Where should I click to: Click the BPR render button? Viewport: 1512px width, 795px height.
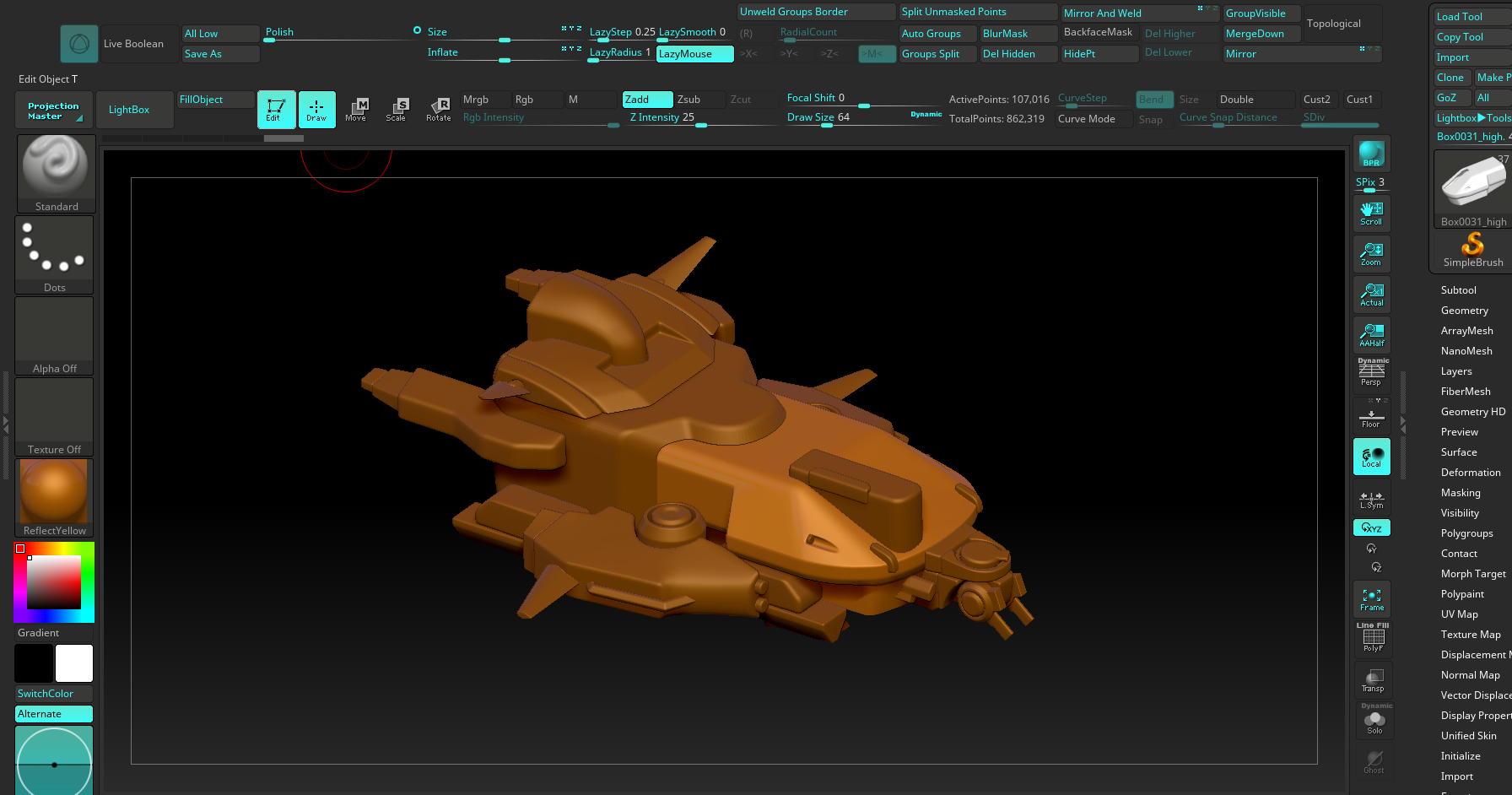[1371, 154]
